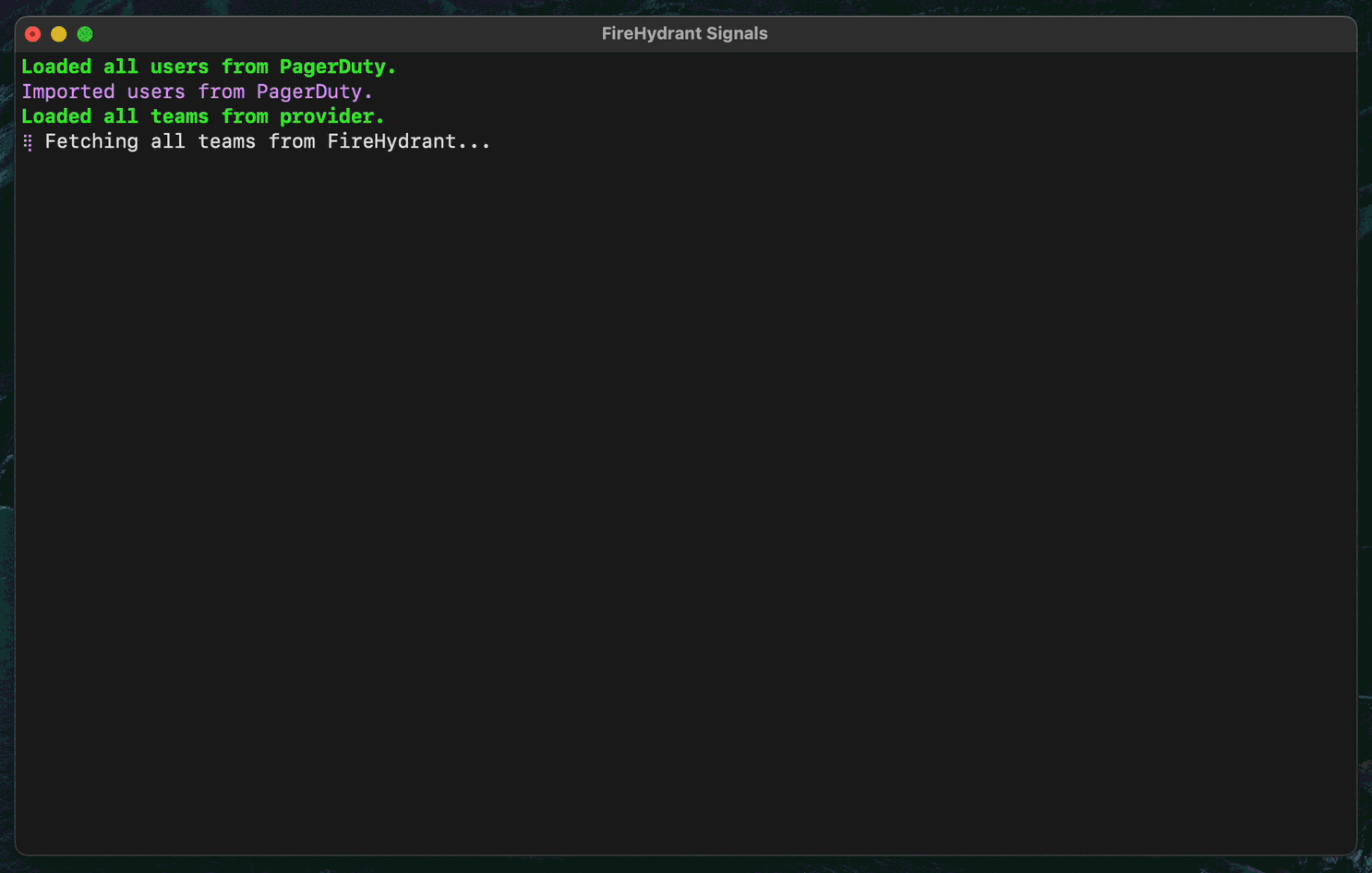The height and width of the screenshot is (873, 1372).
Task: Minimize the window with the yellow button
Action: (x=59, y=34)
